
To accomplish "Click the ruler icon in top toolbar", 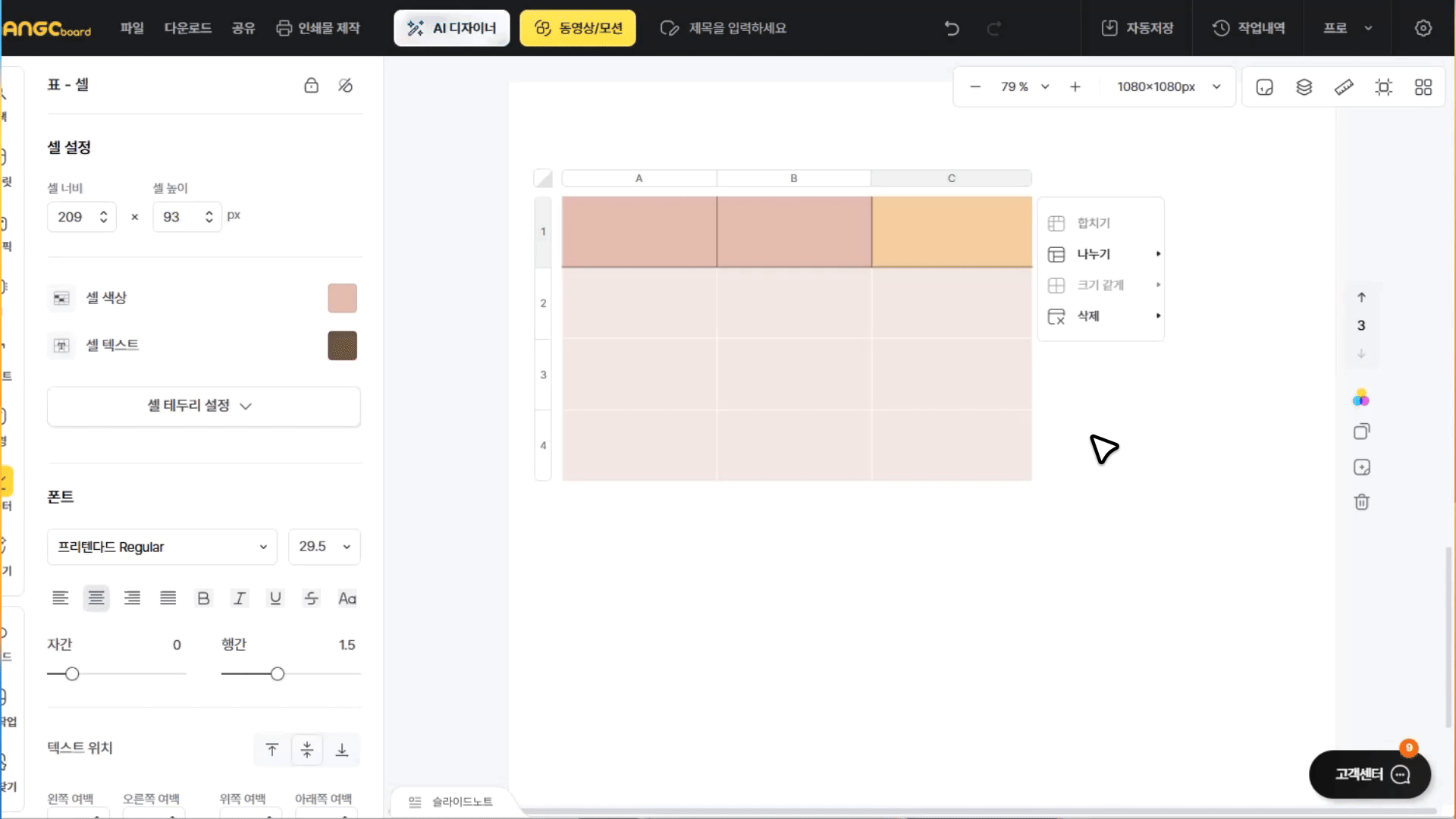I will (x=1344, y=87).
